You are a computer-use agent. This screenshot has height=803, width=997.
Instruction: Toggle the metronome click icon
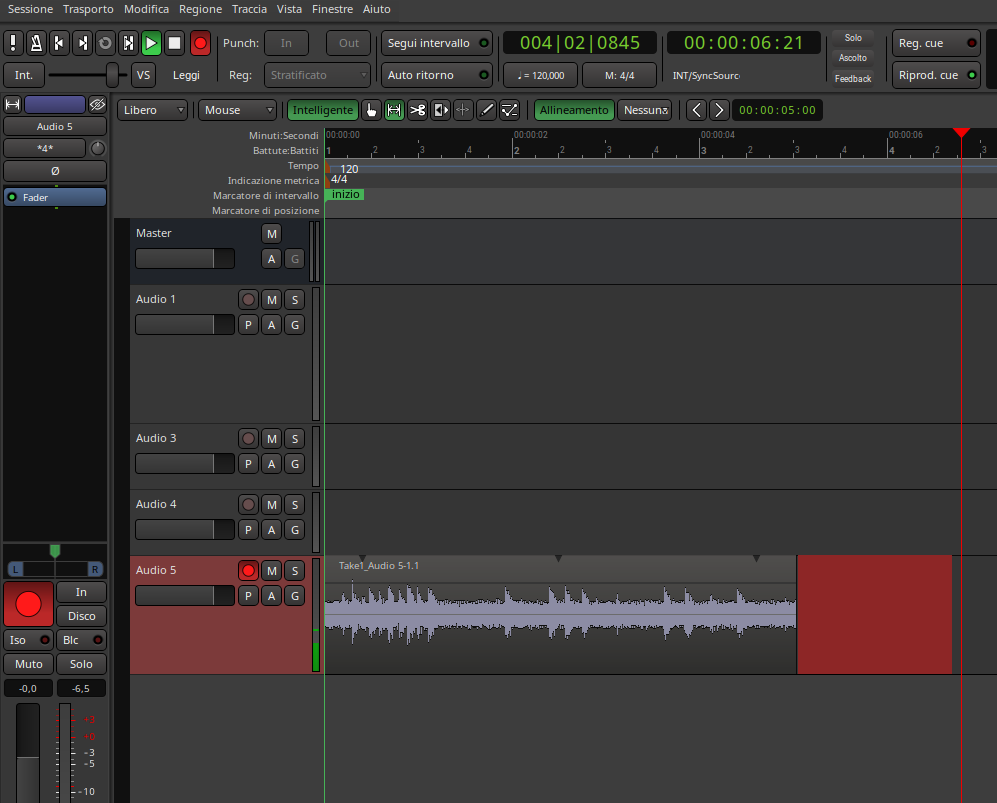35,43
